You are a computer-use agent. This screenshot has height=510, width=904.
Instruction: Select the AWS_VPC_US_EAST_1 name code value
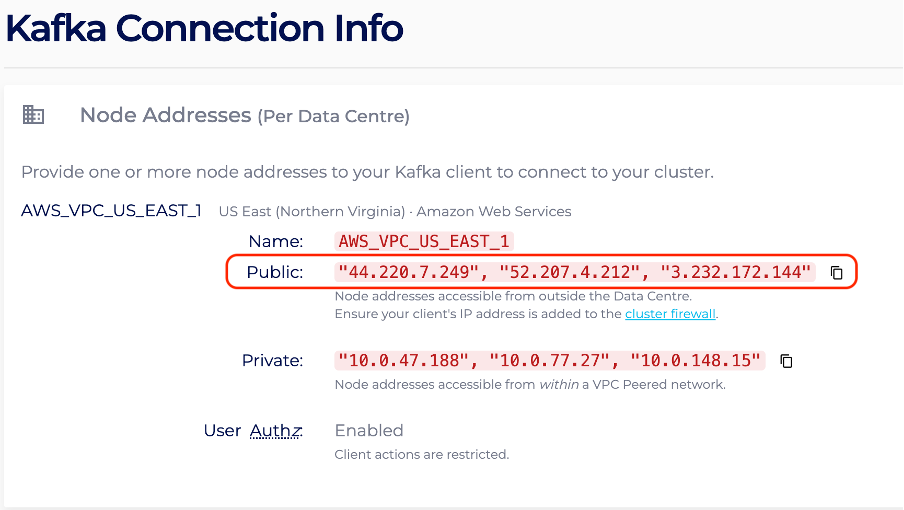[424, 241]
